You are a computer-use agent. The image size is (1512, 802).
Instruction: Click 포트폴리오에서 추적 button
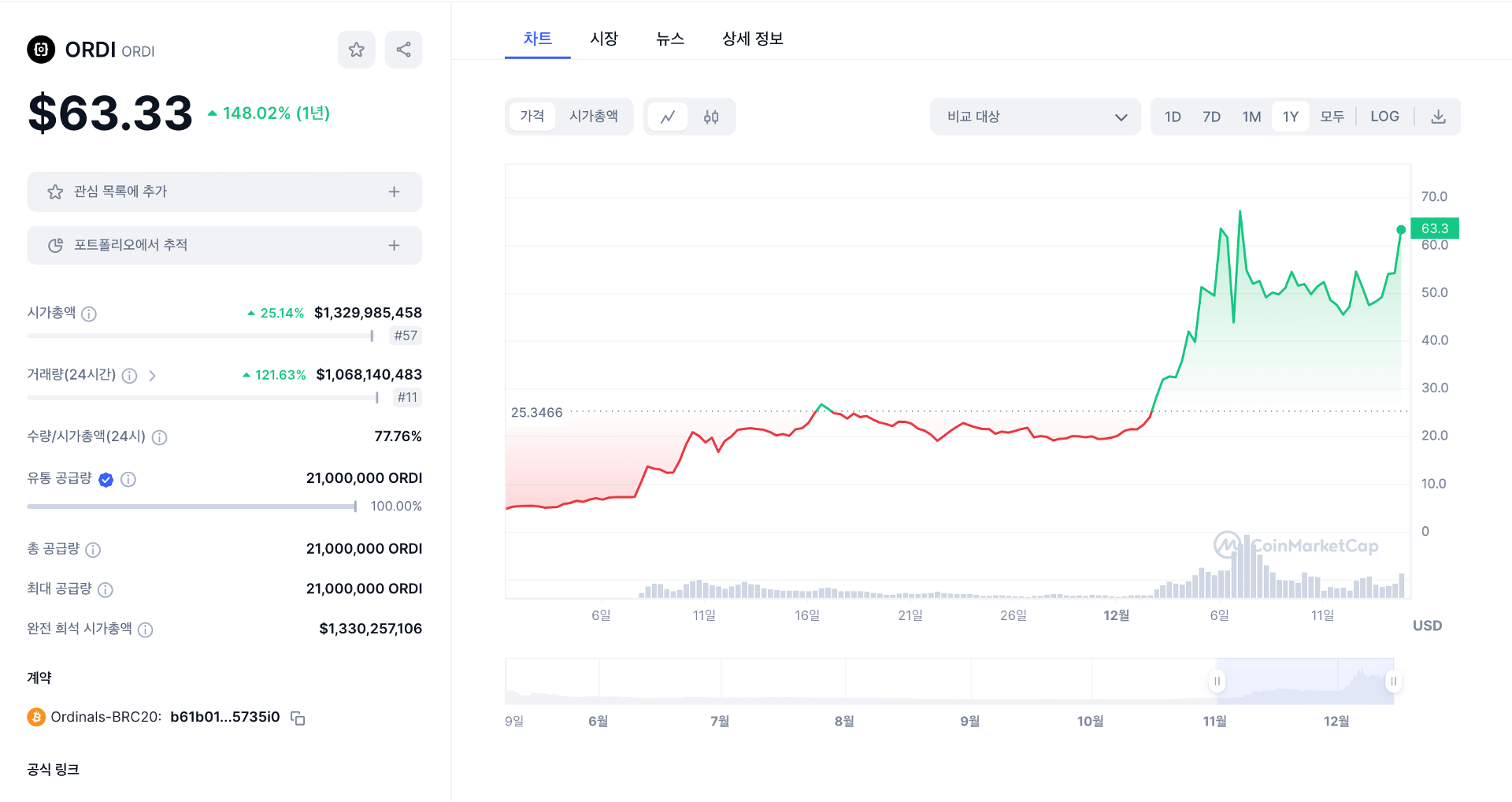click(224, 245)
